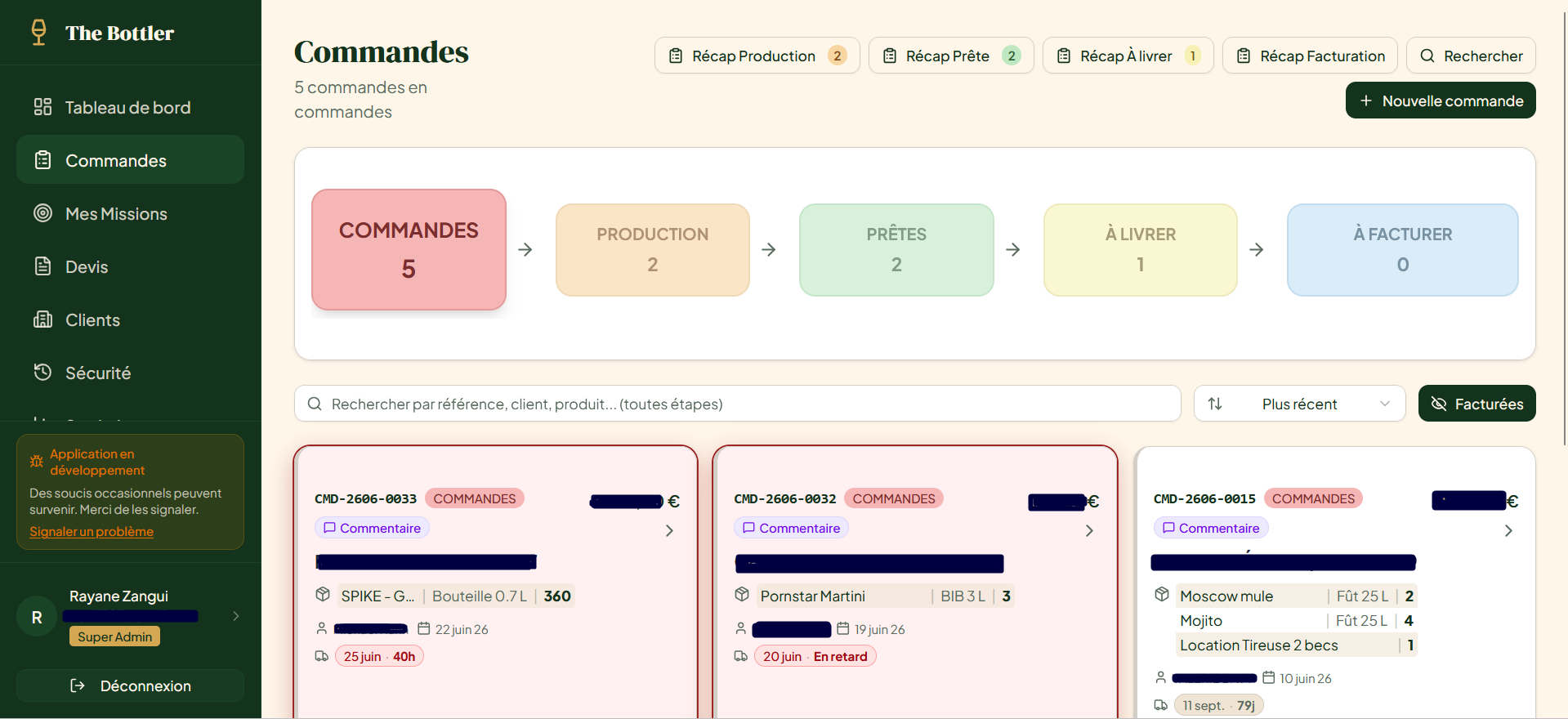Click the SPIKE product box icon
The height and width of the screenshot is (719, 1568).
[323, 595]
